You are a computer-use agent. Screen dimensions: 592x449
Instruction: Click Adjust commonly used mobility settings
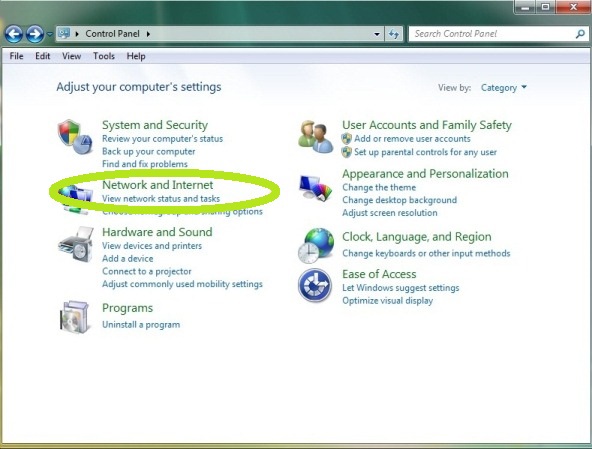[x=182, y=284]
